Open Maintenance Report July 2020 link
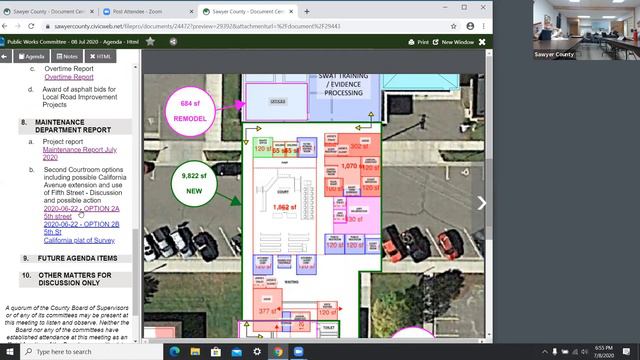640x360 pixels. (x=80, y=153)
